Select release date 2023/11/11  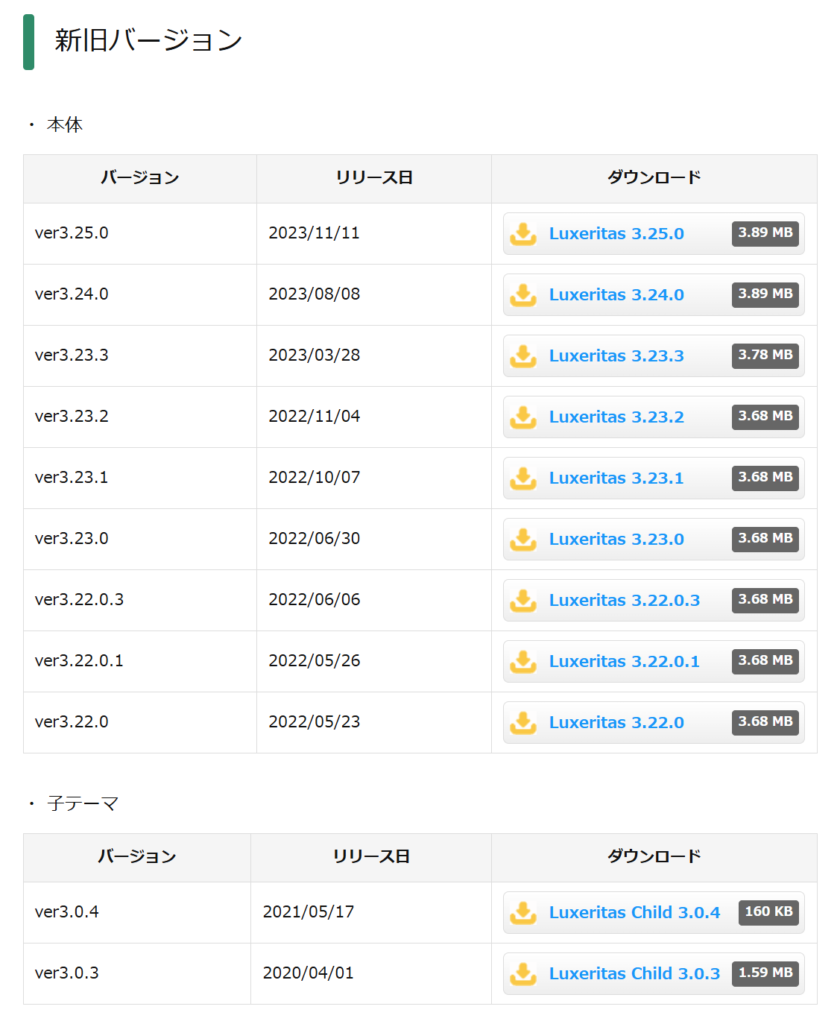coord(314,233)
